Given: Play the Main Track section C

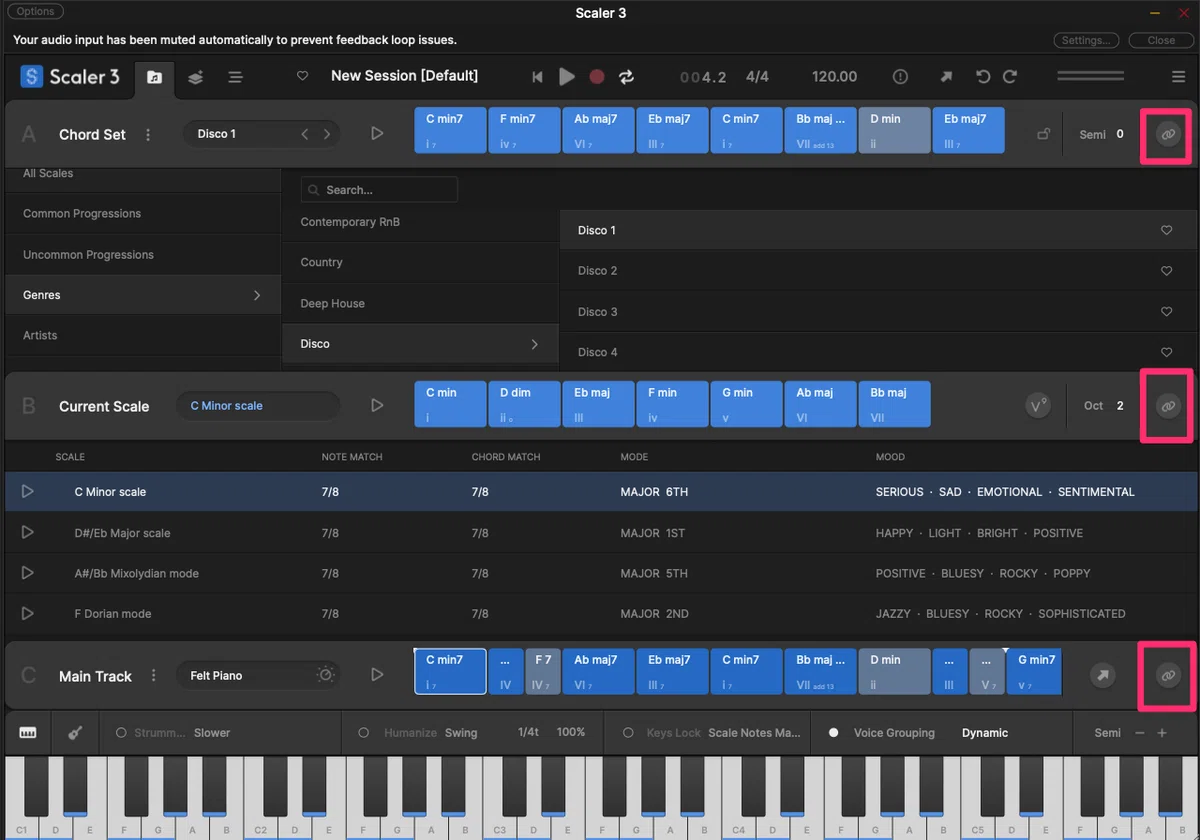Looking at the screenshot, I should pyautogui.click(x=377, y=675).
